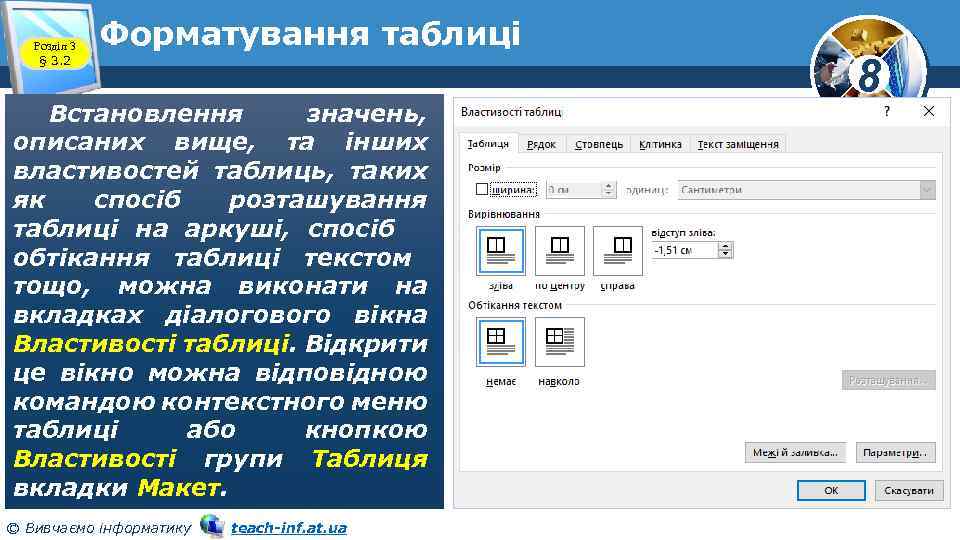Click the yellow Розділ 3 § 3.2 label
Screen dimensions: 960x540
click(x=54, y=53)
